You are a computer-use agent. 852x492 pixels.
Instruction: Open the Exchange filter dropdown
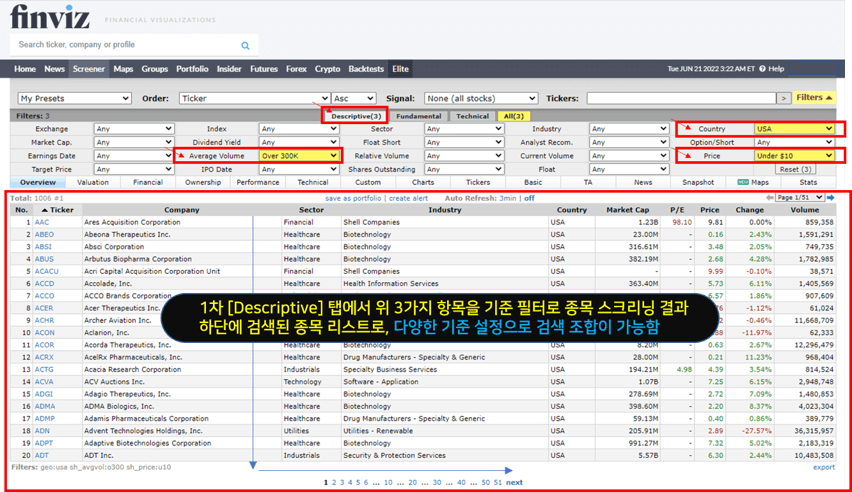click(134, 129)
